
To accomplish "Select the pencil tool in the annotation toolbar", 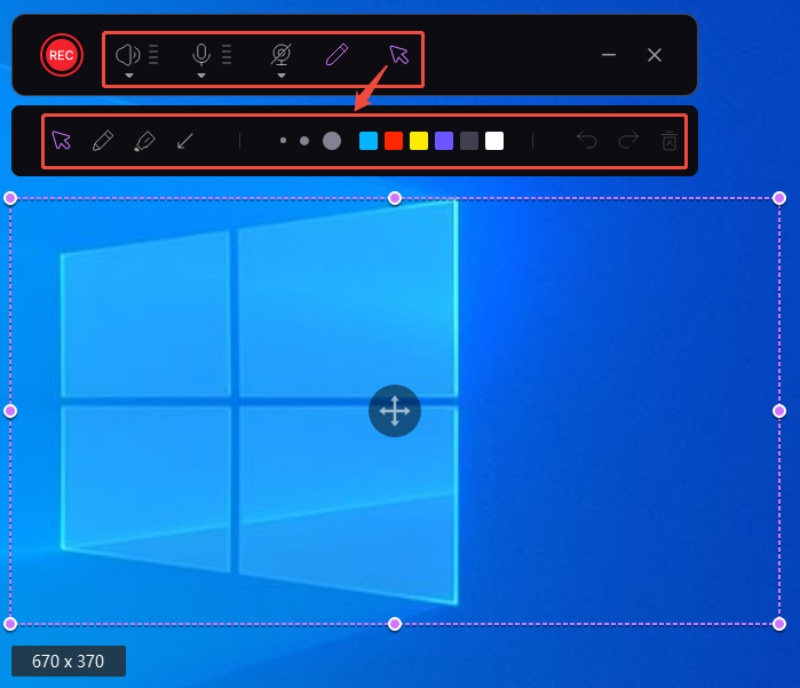I will [103, 141].
